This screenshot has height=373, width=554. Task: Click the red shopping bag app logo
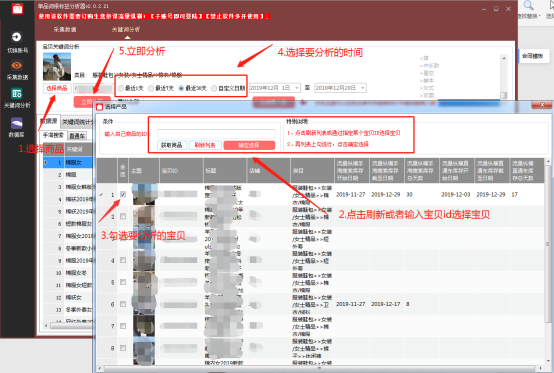pos(17,8)
